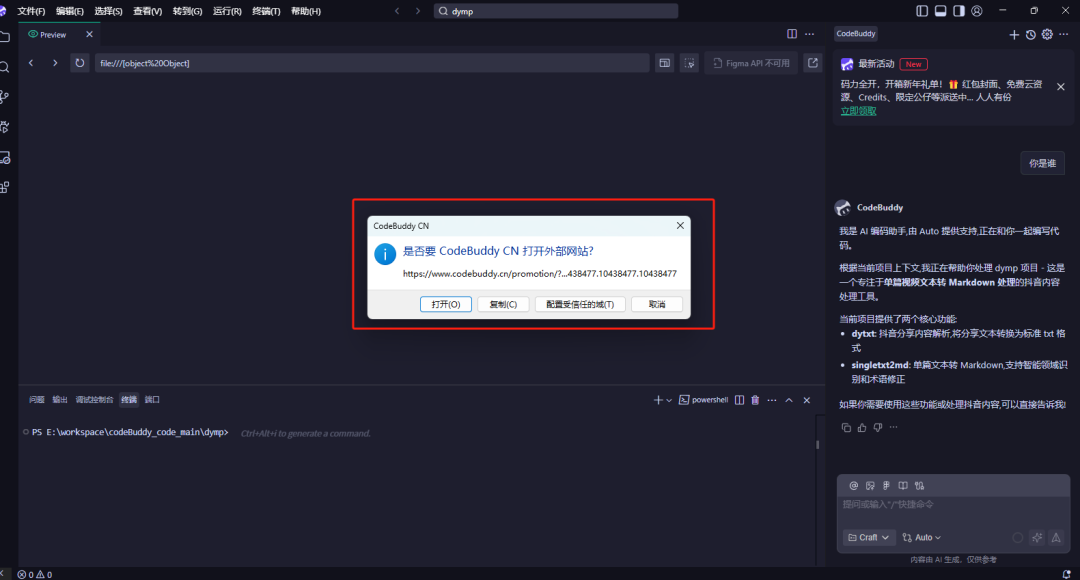
Task: Reload the Preview page
Action: click(80, 63)
